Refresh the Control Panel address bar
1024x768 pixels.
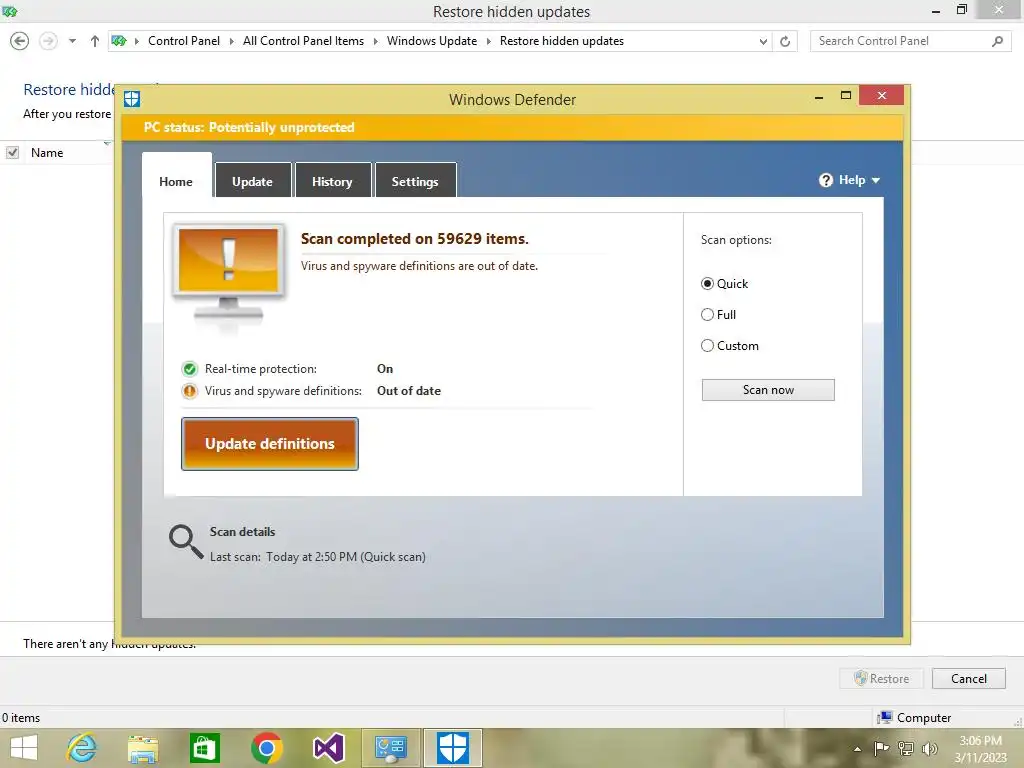(x=785, y=41)
